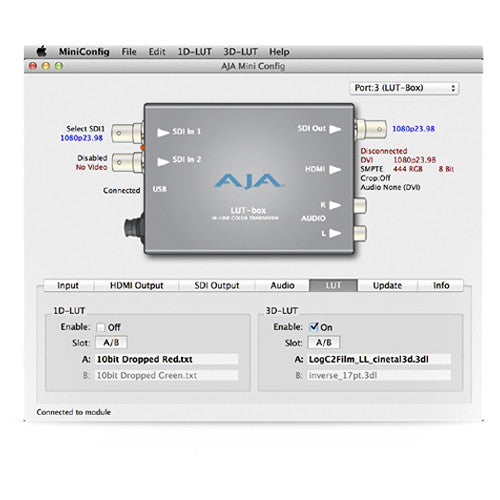The image size is (500, 500).
Task: Click the Audio None (DVI) text
Action: click(x=390, y=187)
